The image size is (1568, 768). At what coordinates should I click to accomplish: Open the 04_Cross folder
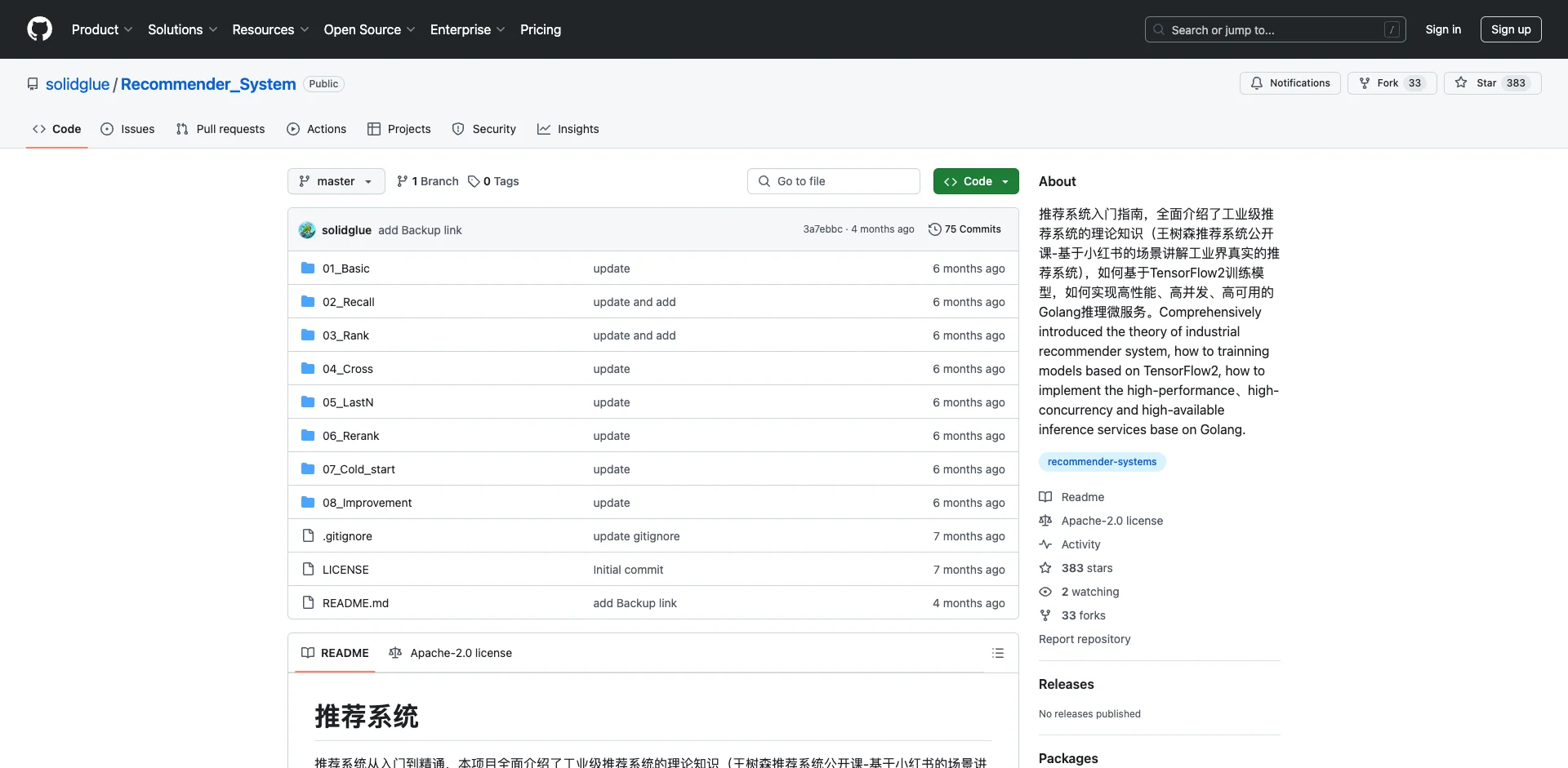point(348,369)
